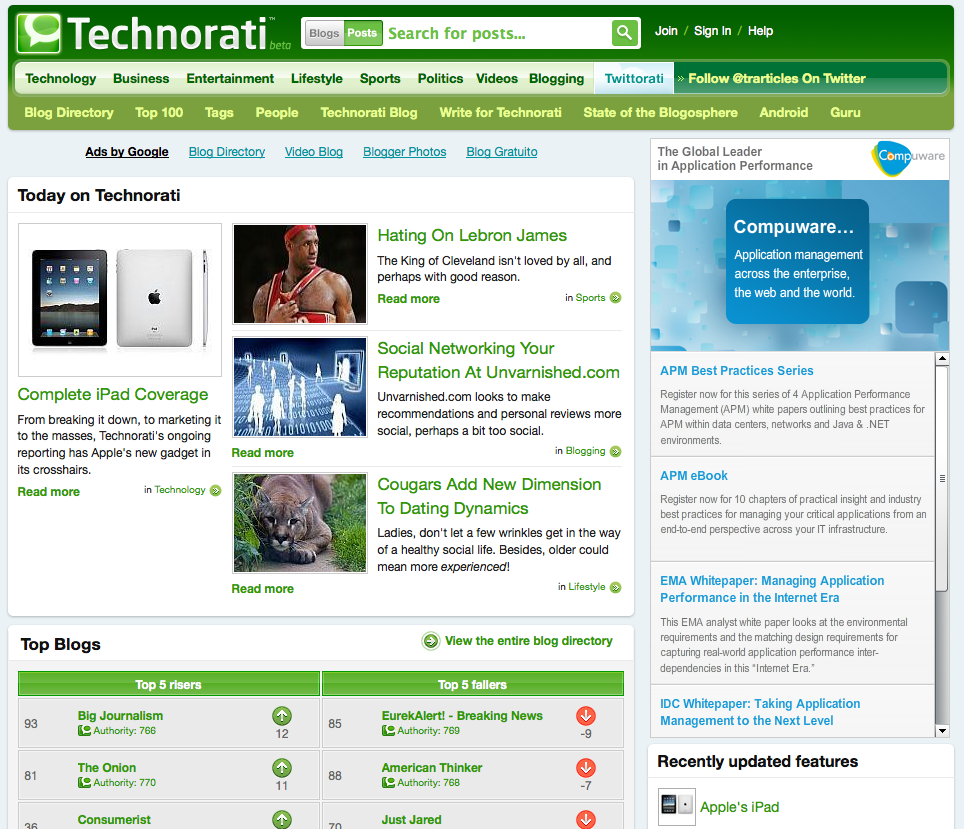Open the Lifestyle category
The image size is (964, 829).
point(317,79)
